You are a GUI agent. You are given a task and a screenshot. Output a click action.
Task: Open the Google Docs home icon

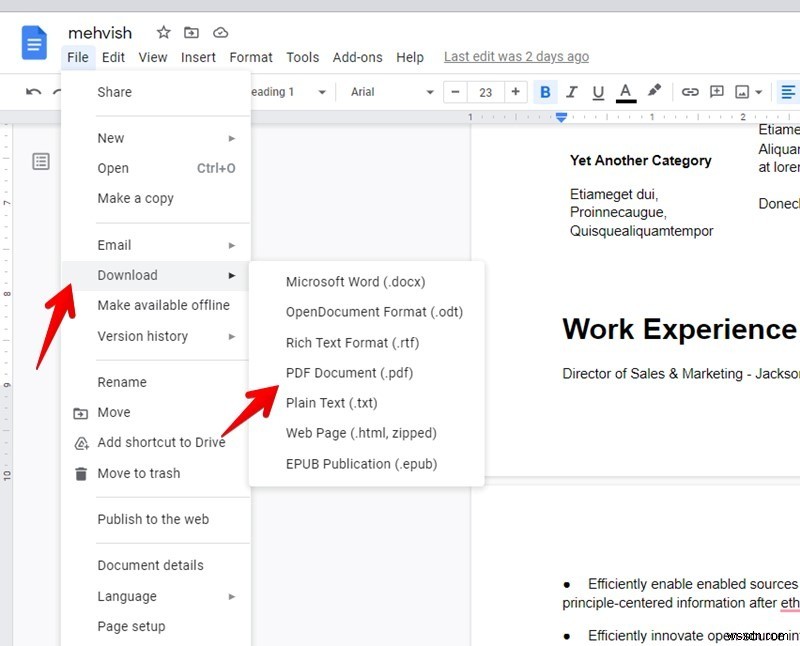pos(34,43)
